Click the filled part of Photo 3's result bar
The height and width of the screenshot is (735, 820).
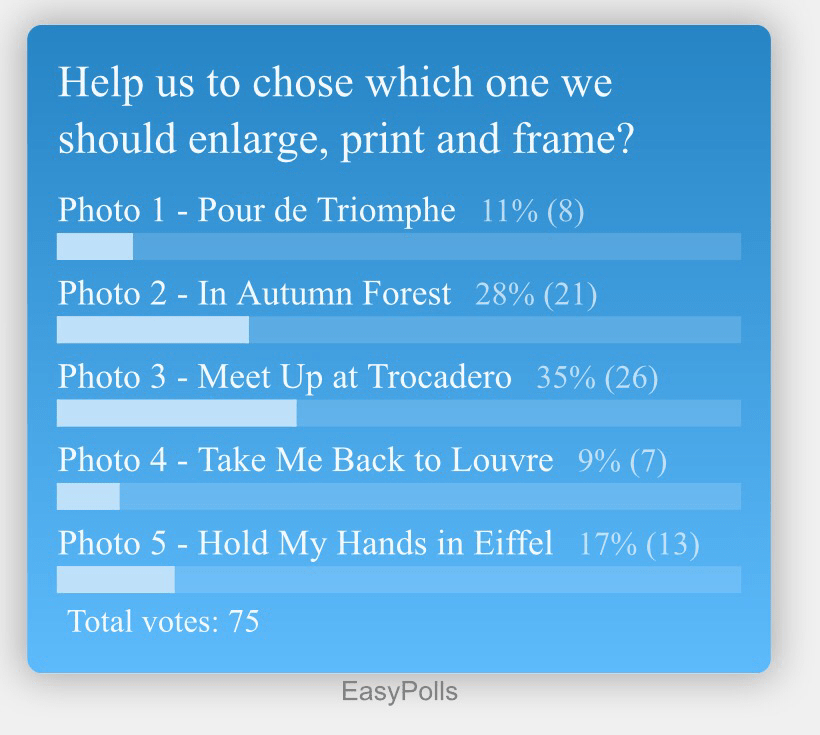pyautogui.click(x=177, y=413)
